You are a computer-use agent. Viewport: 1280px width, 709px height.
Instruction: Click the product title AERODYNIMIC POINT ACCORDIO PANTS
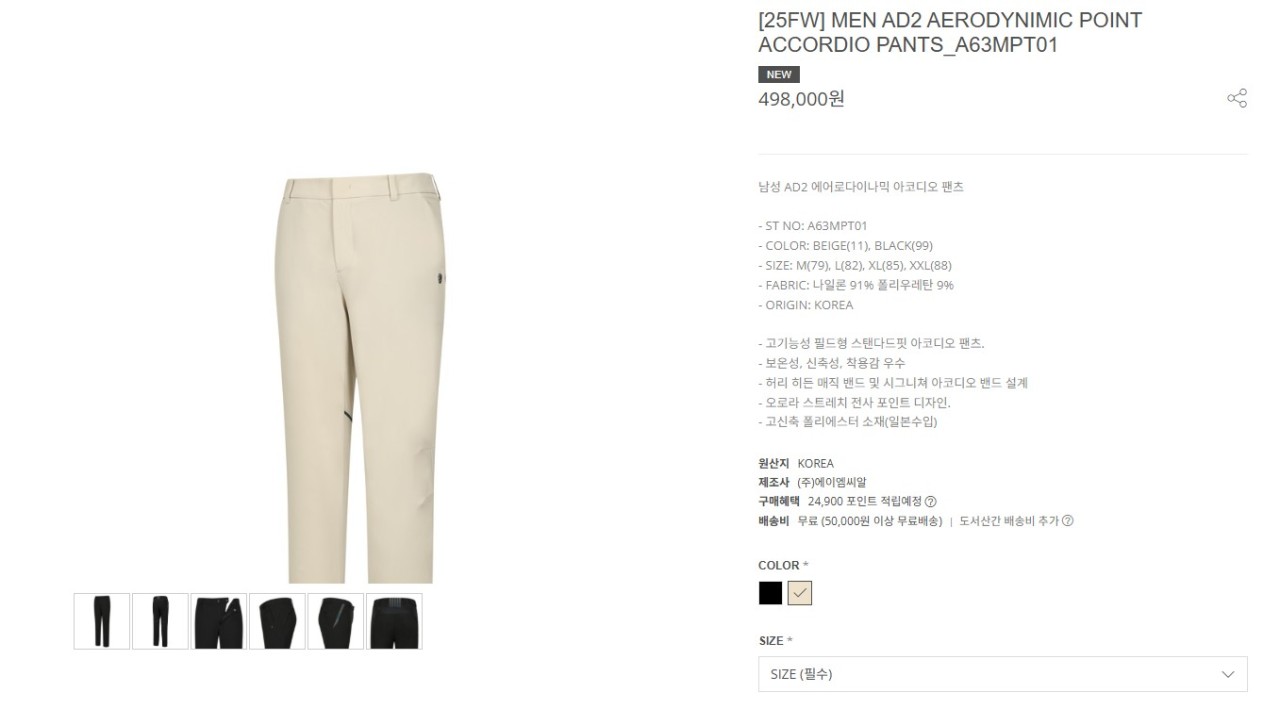[x=950, y=32]
